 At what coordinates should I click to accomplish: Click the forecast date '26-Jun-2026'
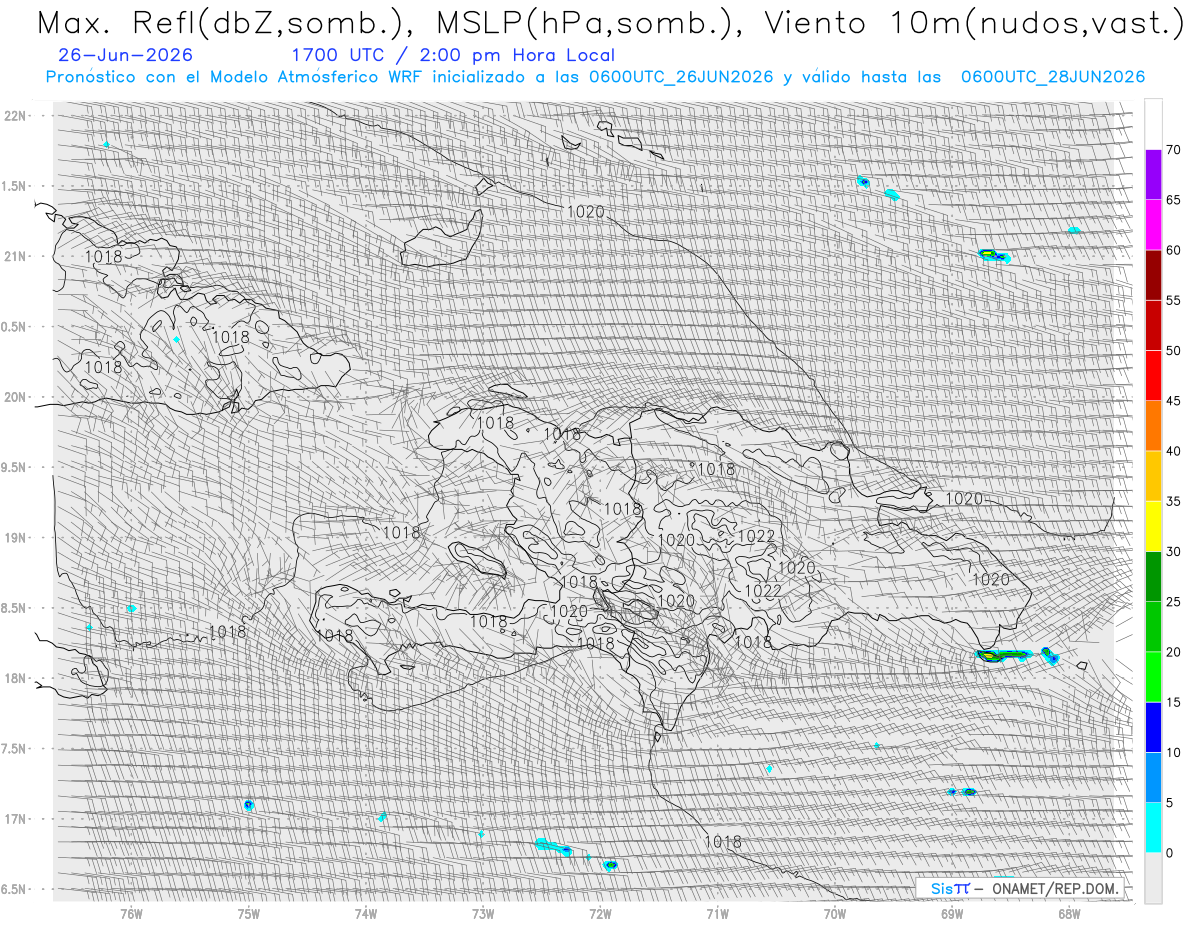[x=126, y=55]
